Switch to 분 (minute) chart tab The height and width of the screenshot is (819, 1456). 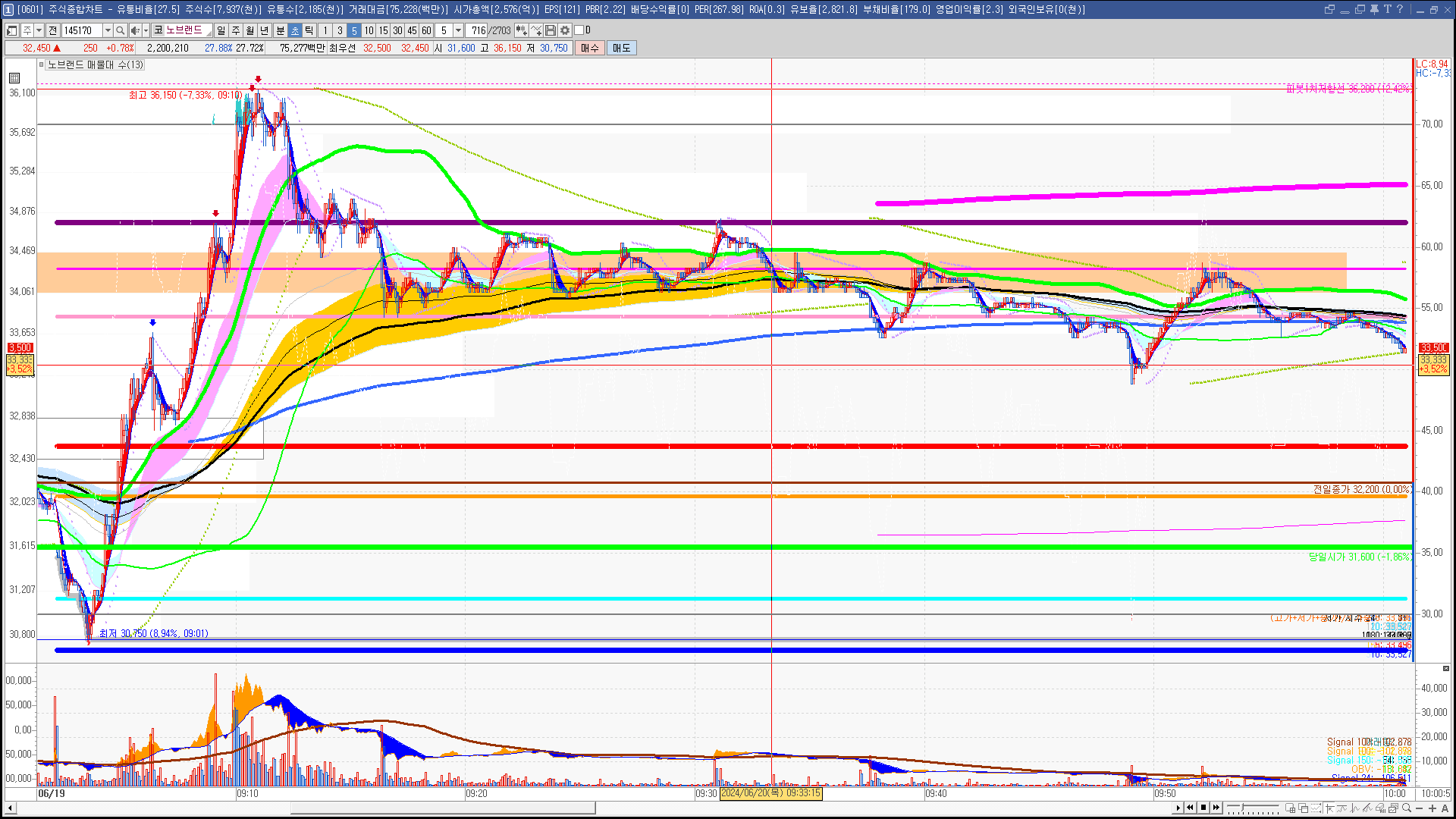pos(280,30)
